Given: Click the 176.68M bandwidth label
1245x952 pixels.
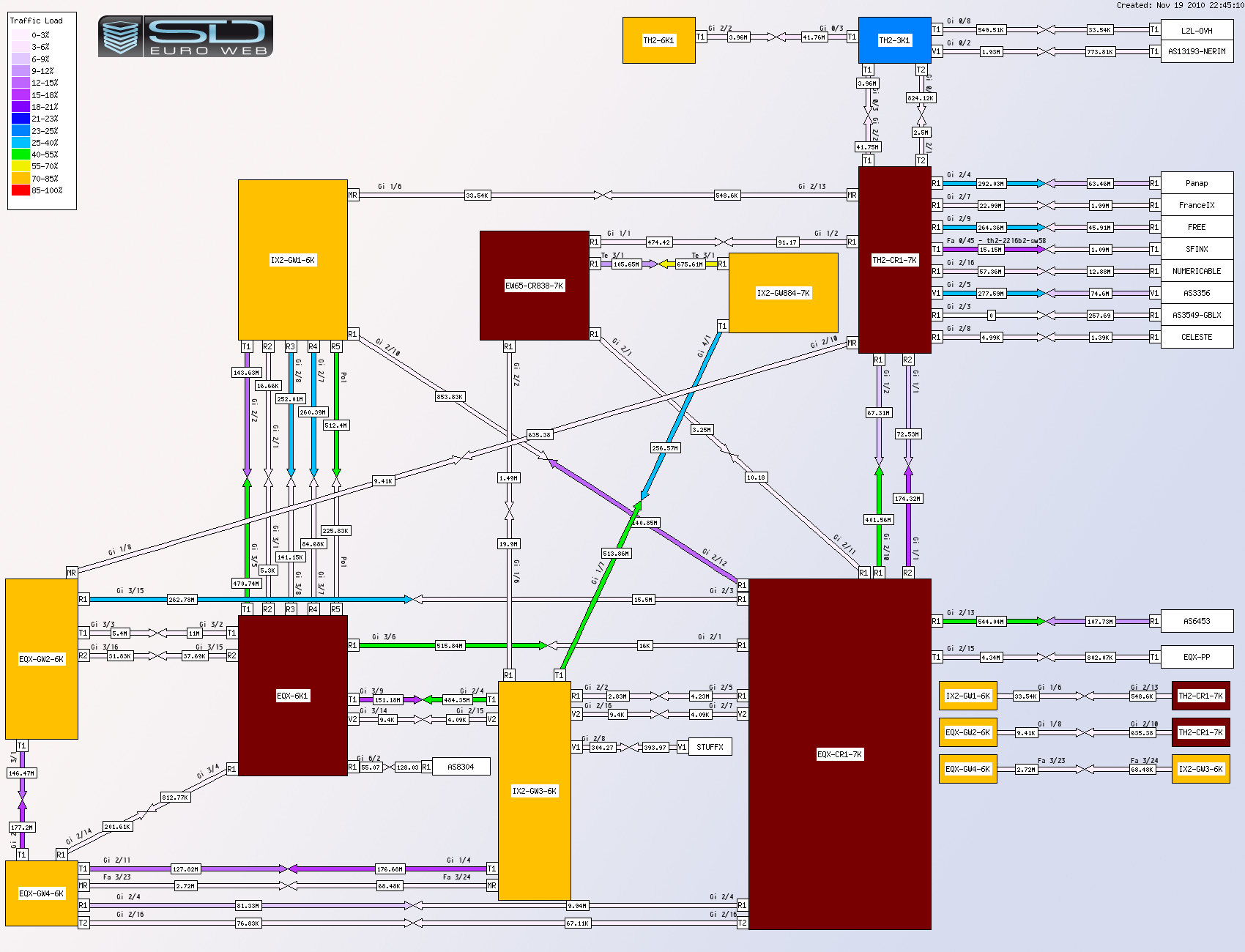Looking at the screenshot, I should pyautogui.click(x=390, y=869).
